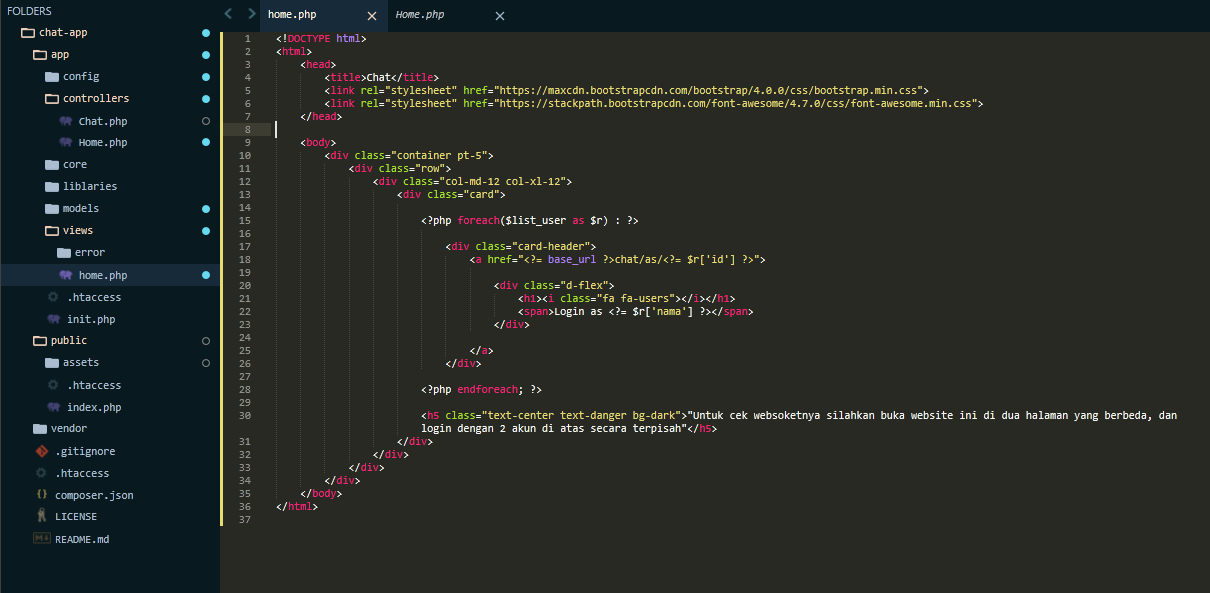Click the open-folder icon beside chat-app
The height and width of the screenshot is (593, 1210).
pos(28,32)
